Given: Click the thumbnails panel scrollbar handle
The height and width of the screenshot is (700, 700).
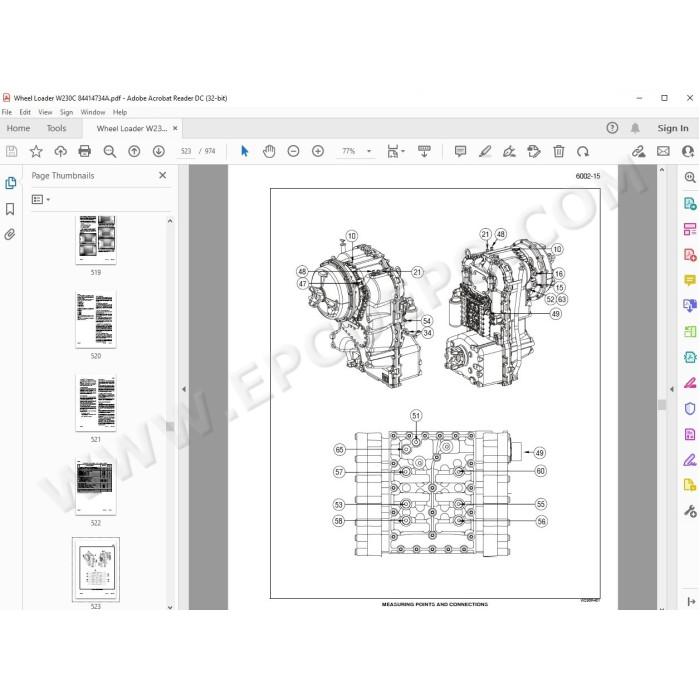Looking at the screenshot, I should point(170,426).
